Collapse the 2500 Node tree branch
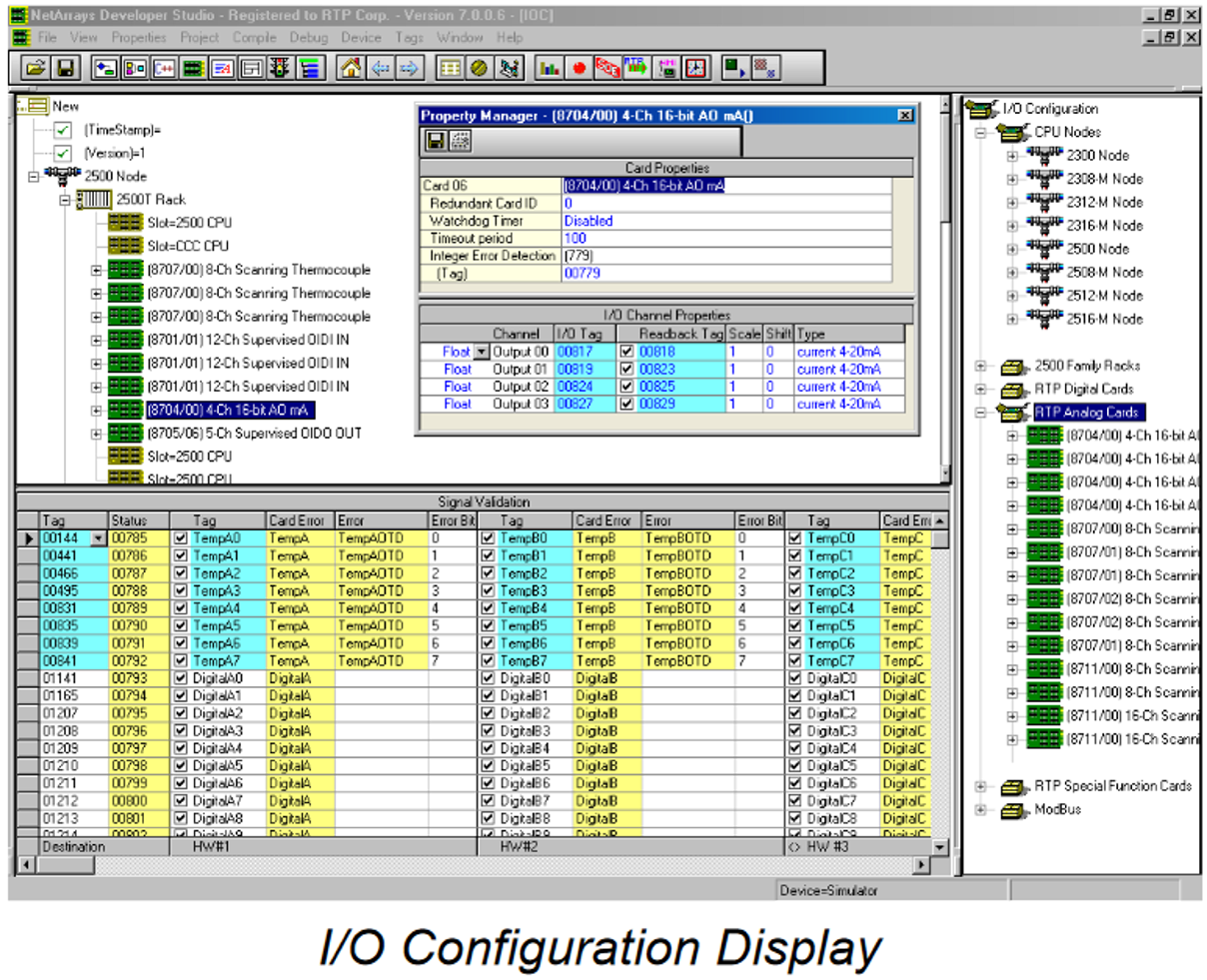Image resolution: width=1207 pixels, height=980 pixels. 33,176
